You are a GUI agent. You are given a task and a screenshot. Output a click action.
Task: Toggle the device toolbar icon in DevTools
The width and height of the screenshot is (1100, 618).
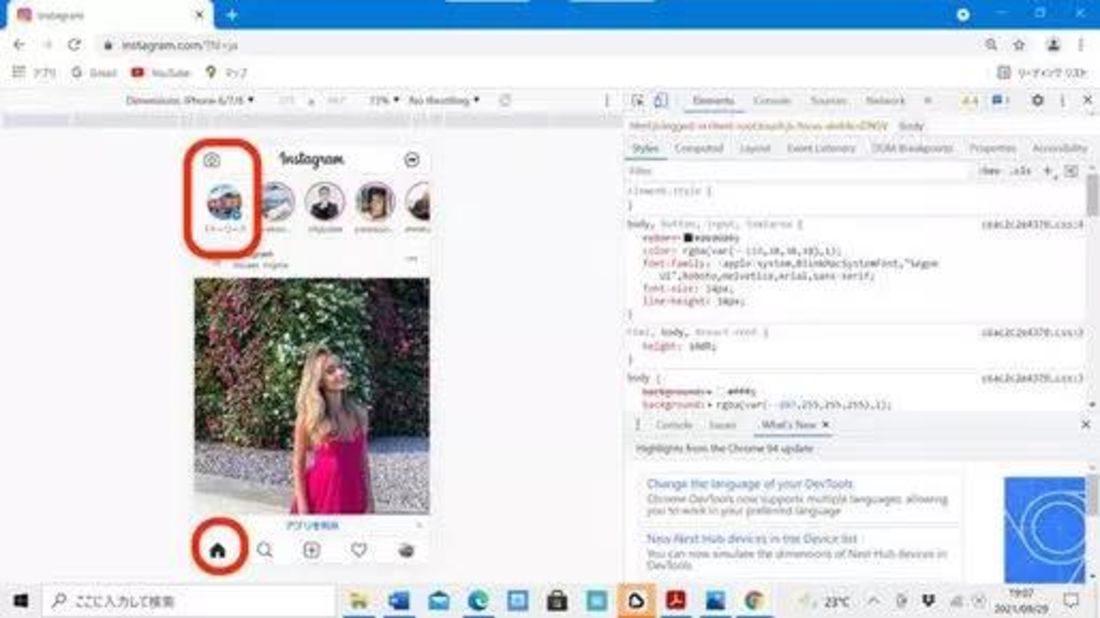(660, 101)
